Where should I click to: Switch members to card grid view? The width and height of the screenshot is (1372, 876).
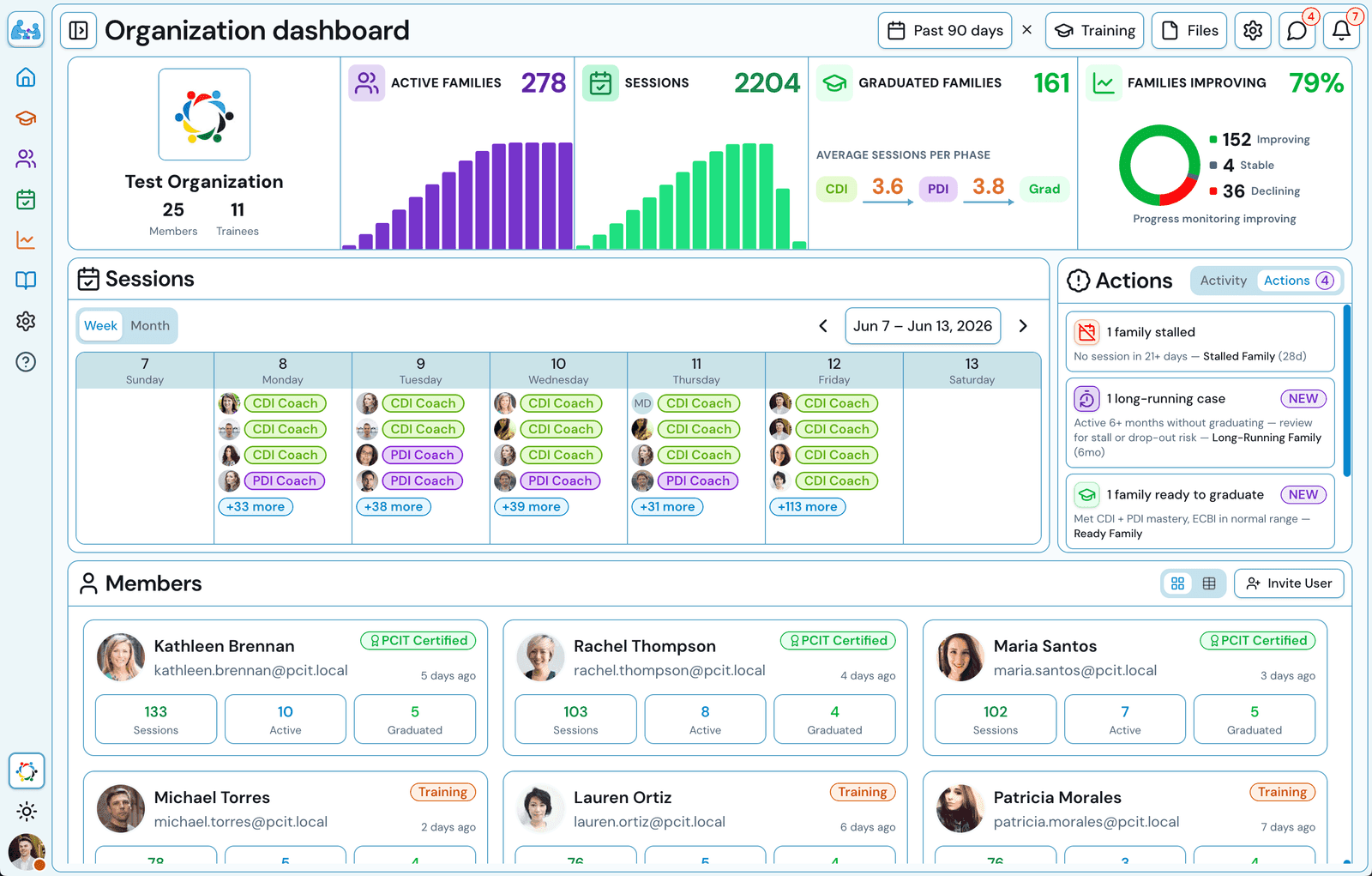[1177, 583]
